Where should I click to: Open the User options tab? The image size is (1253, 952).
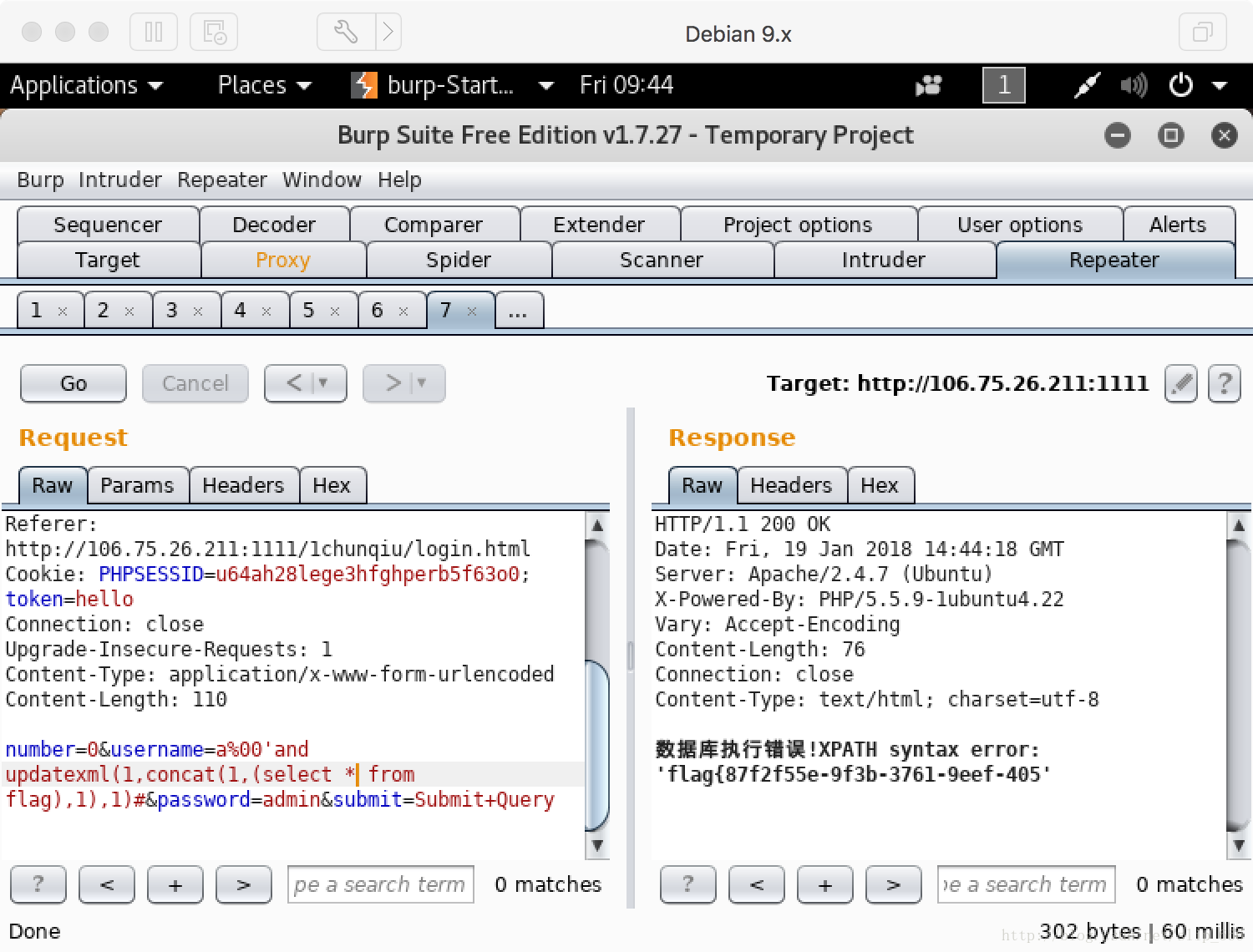[1020, 225]
